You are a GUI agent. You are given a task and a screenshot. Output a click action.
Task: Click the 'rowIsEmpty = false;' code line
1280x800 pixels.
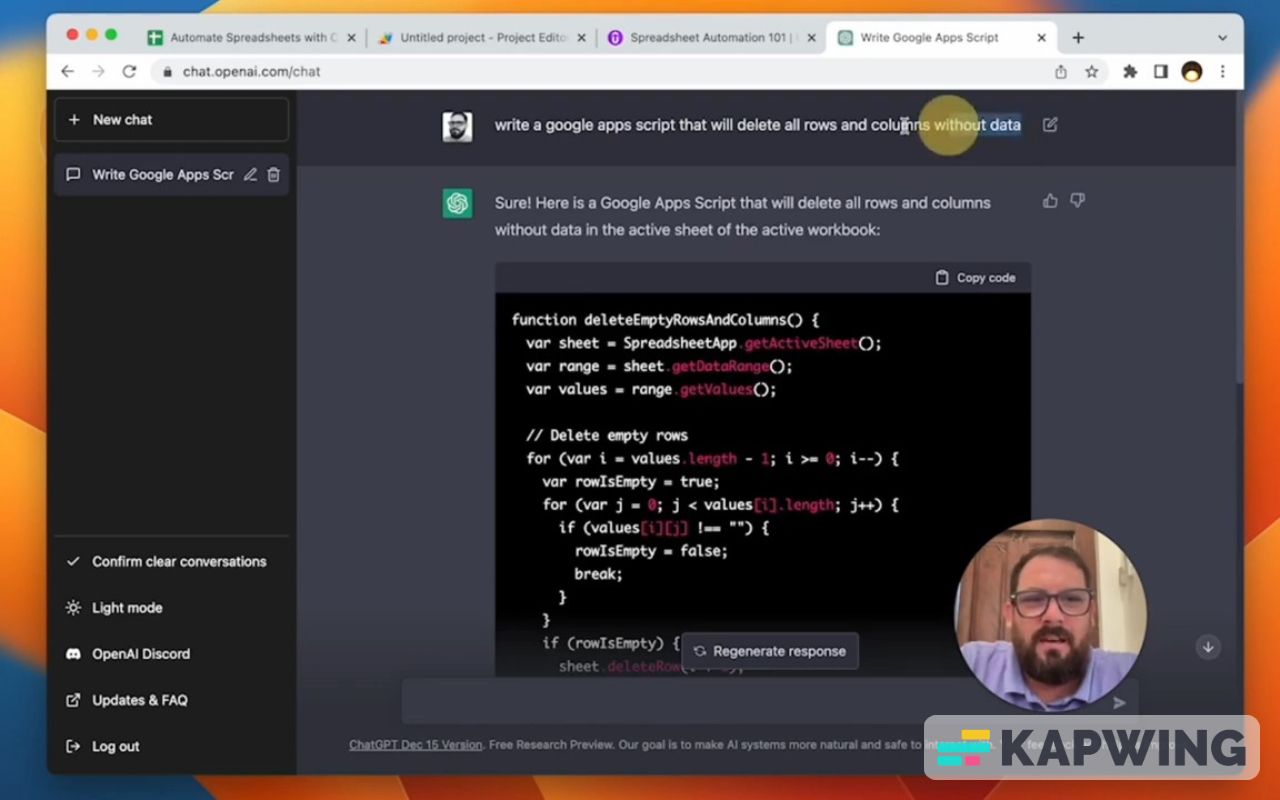pos(651,551)
